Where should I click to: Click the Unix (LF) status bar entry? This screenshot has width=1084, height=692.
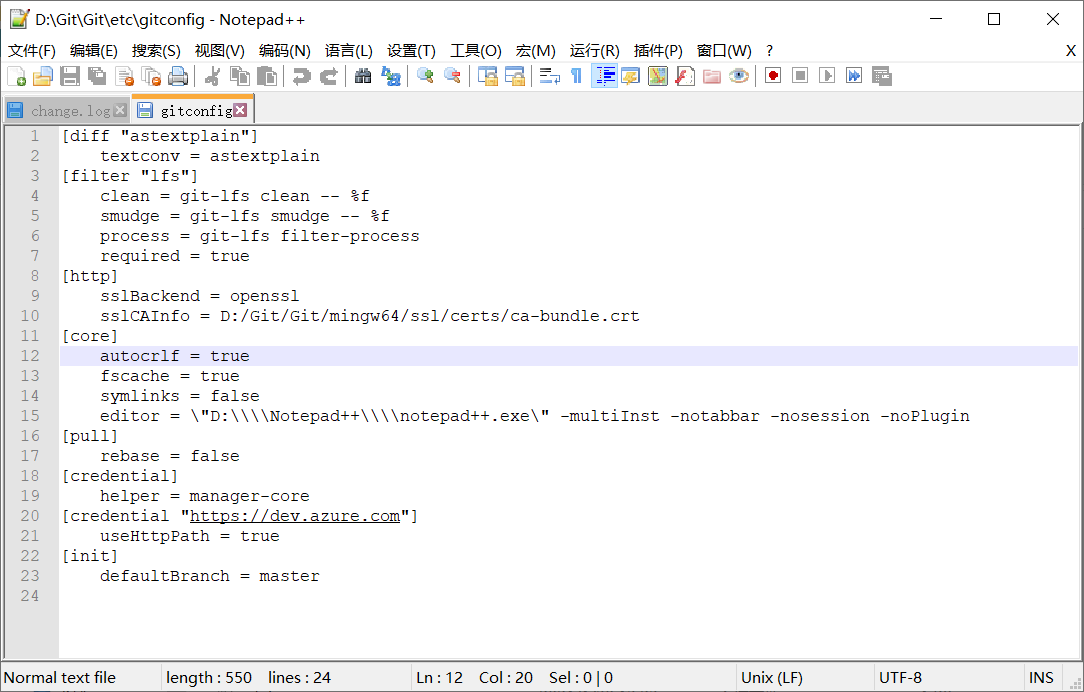coord(772,677)
